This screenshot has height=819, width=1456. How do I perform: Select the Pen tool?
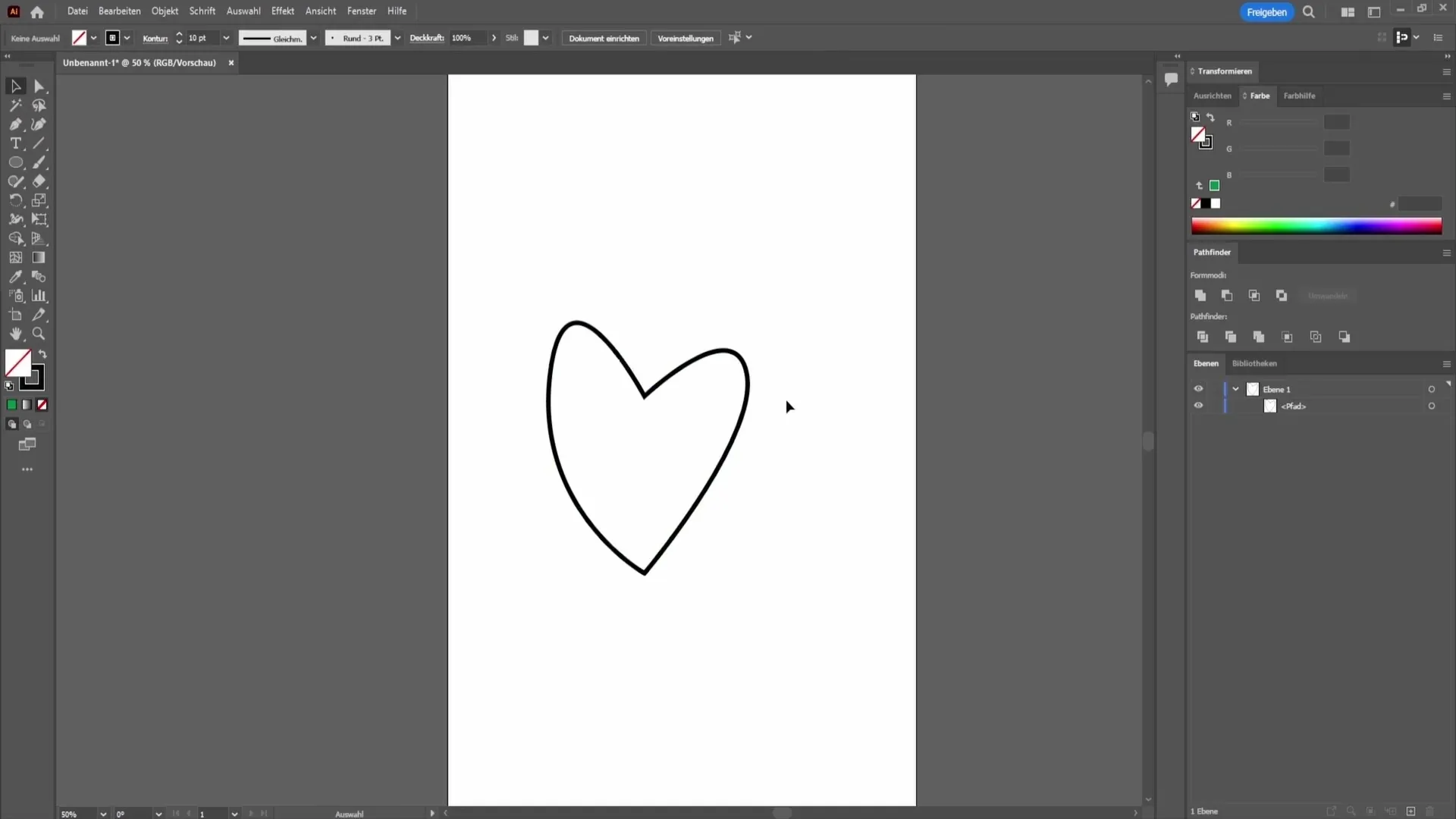[15, 124]
